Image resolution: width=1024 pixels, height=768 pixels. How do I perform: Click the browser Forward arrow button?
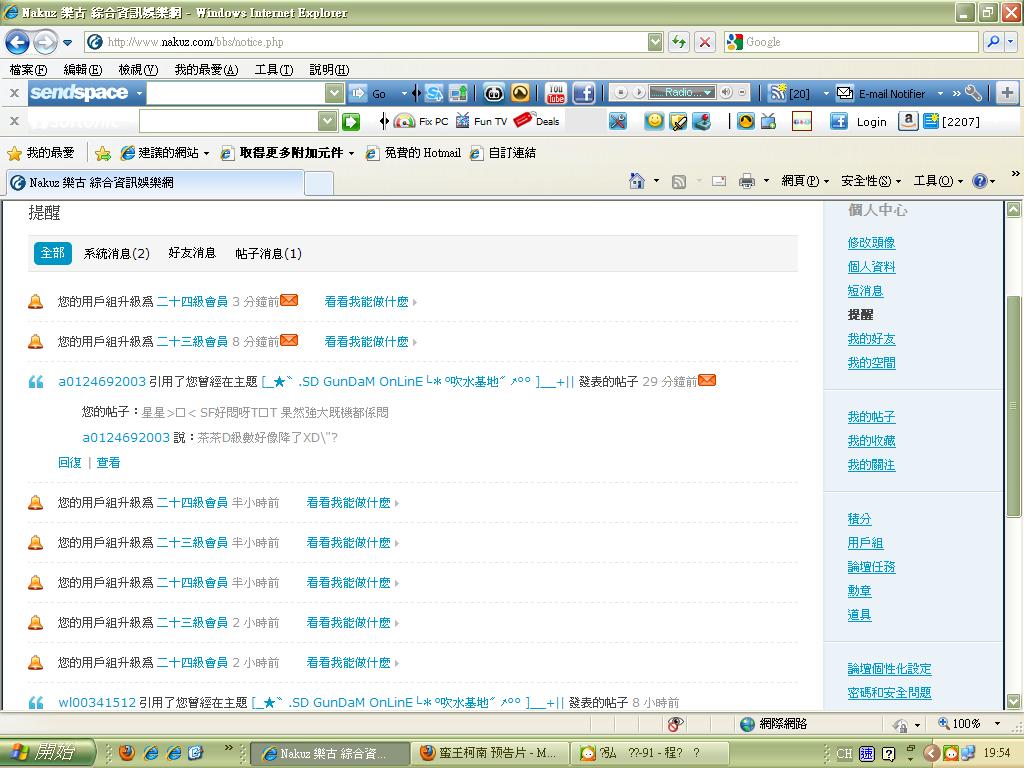tap(44, 42)
